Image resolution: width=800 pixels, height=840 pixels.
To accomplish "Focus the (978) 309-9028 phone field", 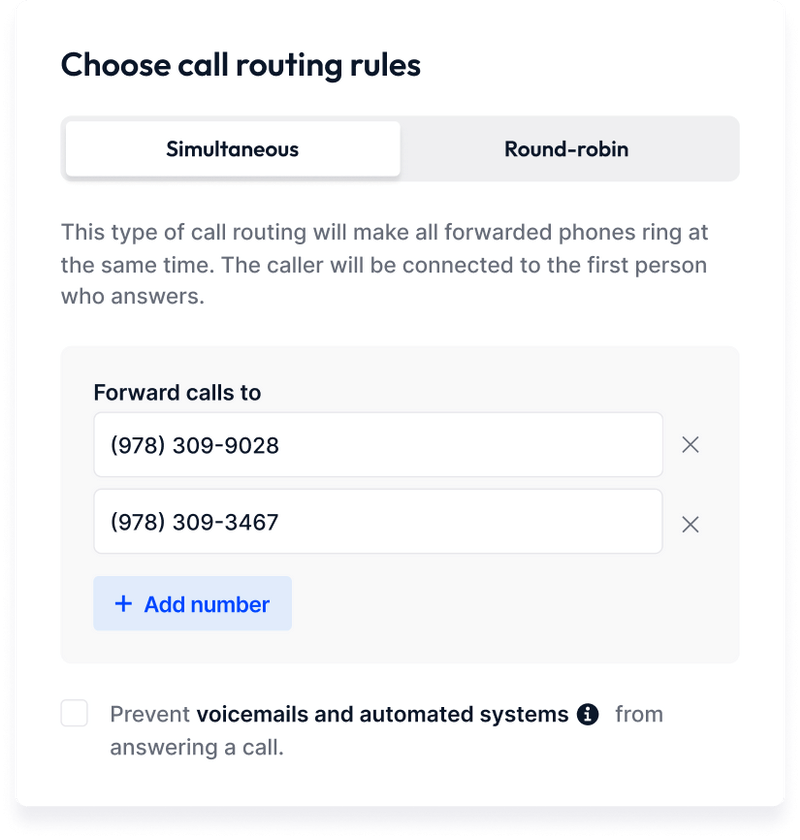I will (x=378, y=445).
